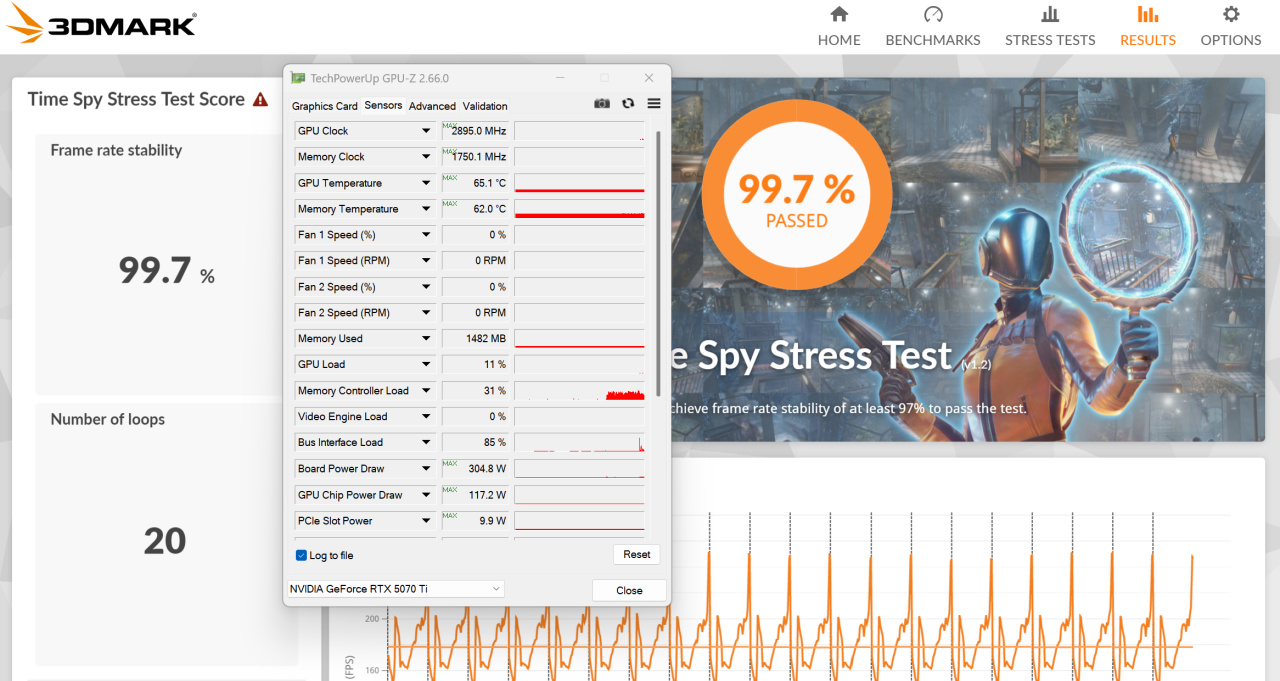Expand Memory Clock sensor dropdown
The image size is (1280, 681).
[426, 157]
